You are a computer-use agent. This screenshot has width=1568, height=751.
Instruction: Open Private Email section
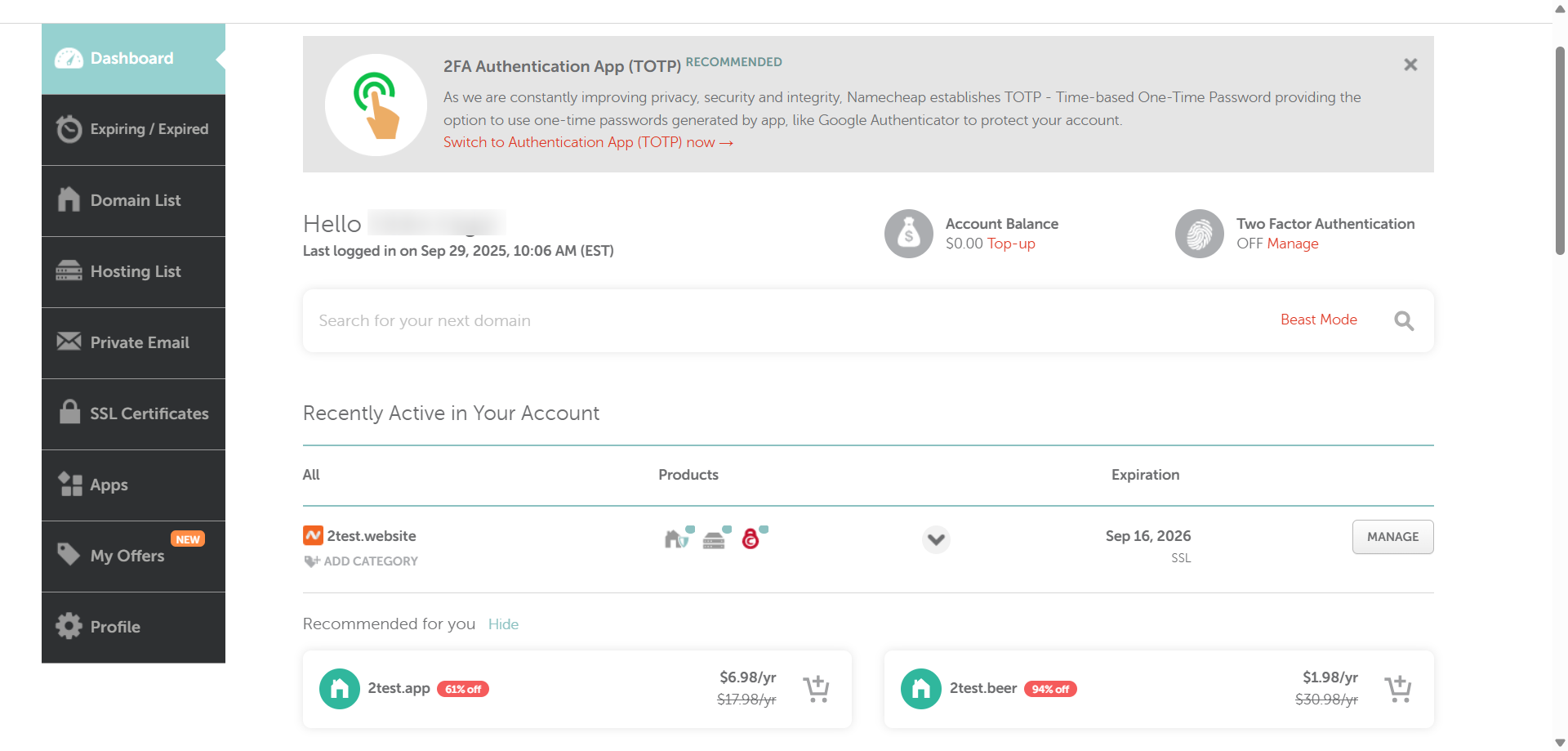point(133,343)
